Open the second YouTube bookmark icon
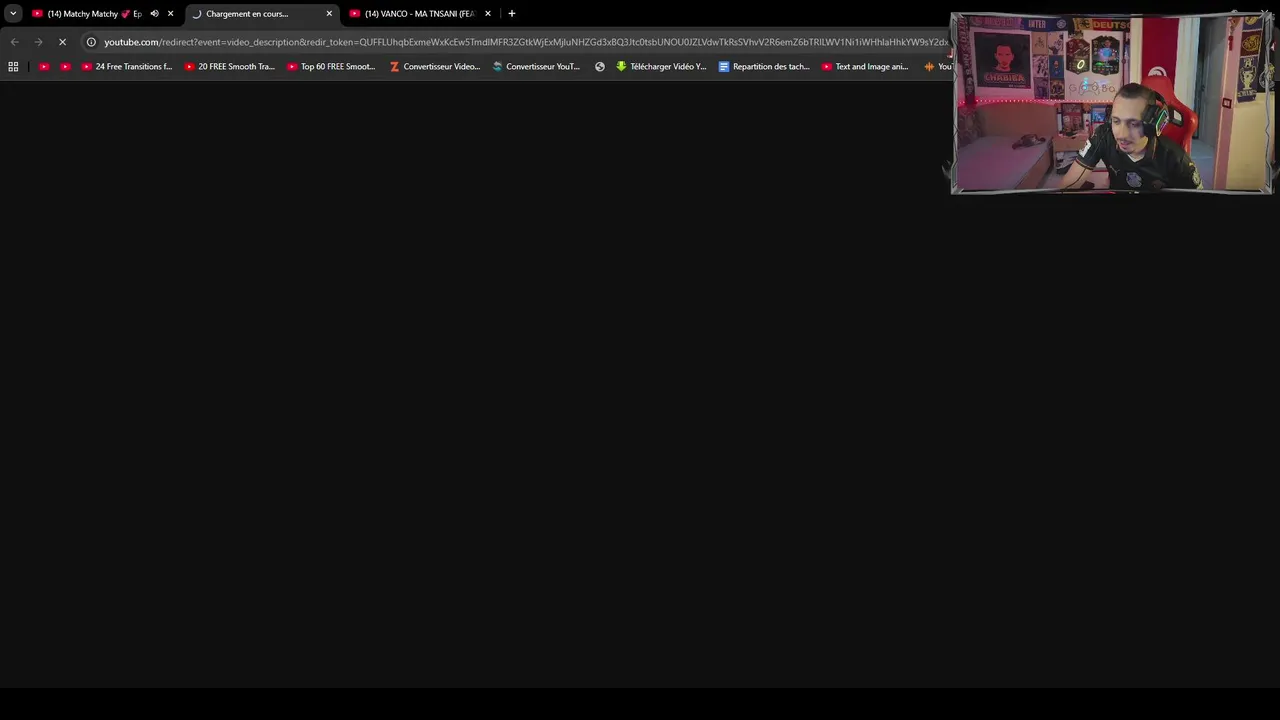Screen dimensions: 1280x720 point(66,67)
